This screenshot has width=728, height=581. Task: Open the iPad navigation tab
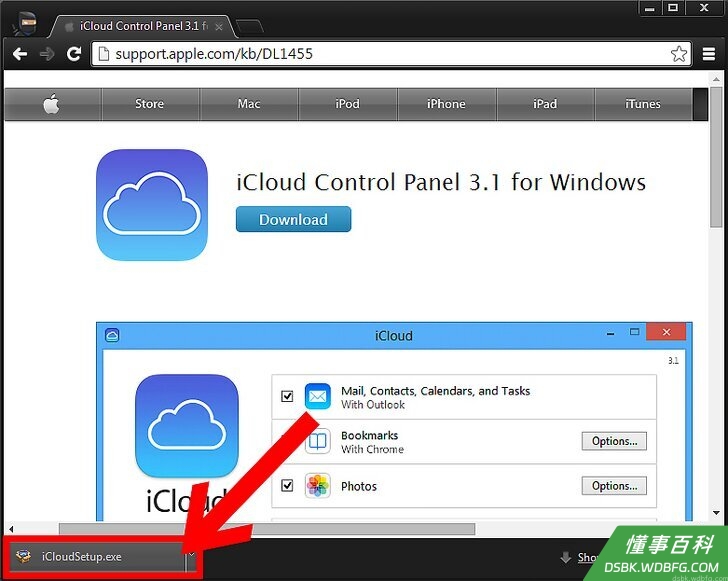coord(545,104)
